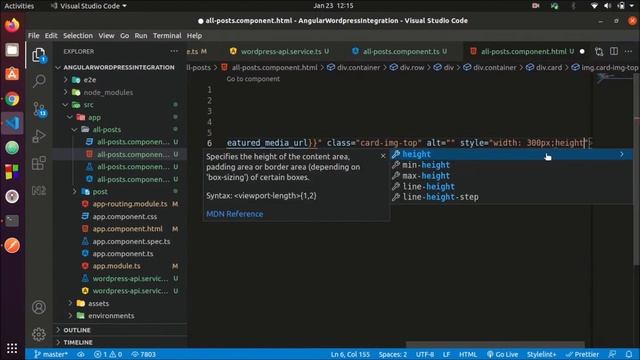640x360 pixels.
Task: Open the Terminal icon in the dock
Action: 12,221
